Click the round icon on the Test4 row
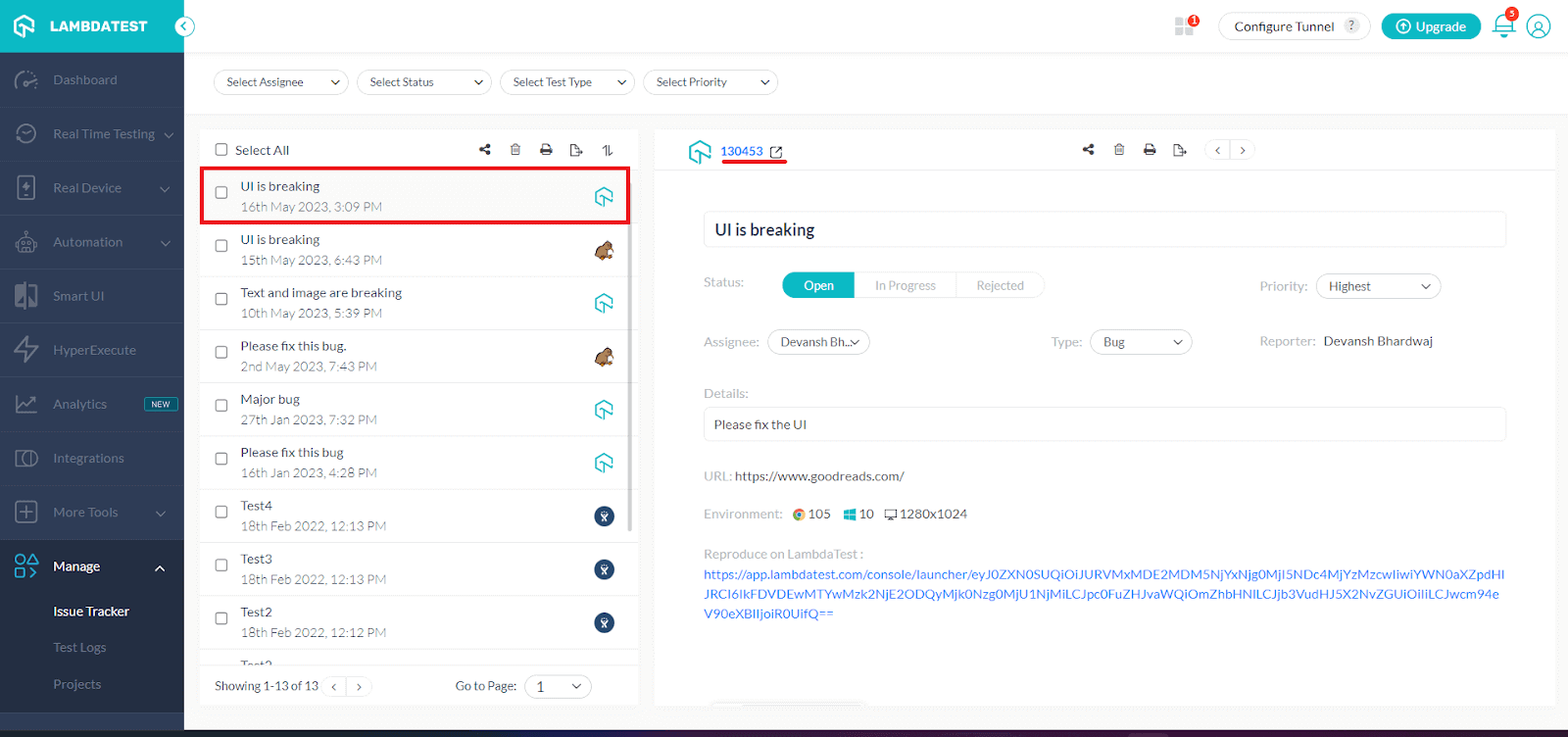This screenshot has height=737, width=1568. tap(605, 516)
